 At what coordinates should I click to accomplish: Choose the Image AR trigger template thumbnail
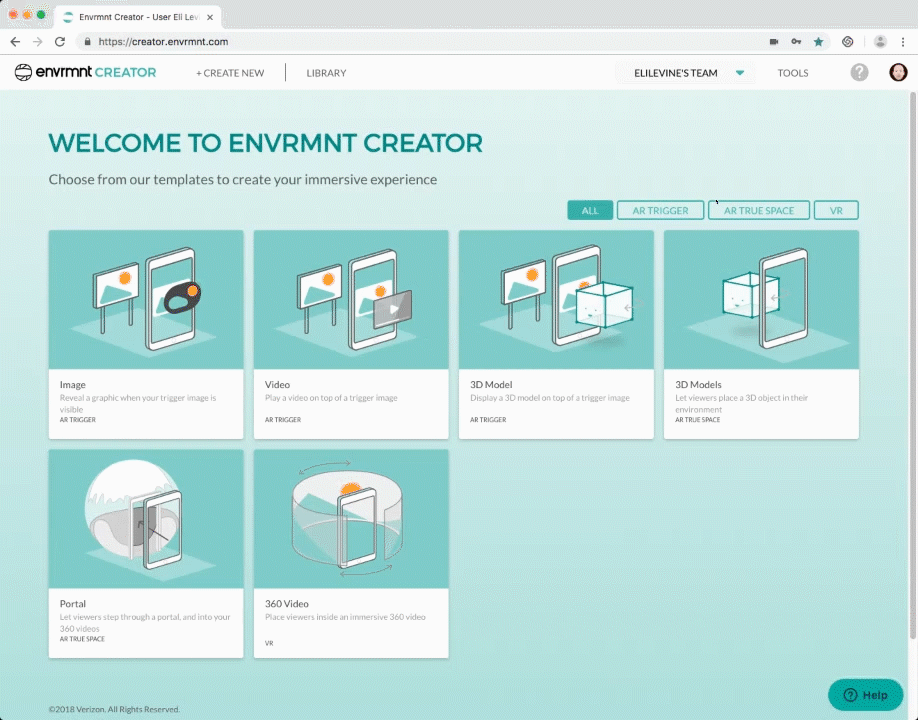pyautogui.click(x=146, y=300)
